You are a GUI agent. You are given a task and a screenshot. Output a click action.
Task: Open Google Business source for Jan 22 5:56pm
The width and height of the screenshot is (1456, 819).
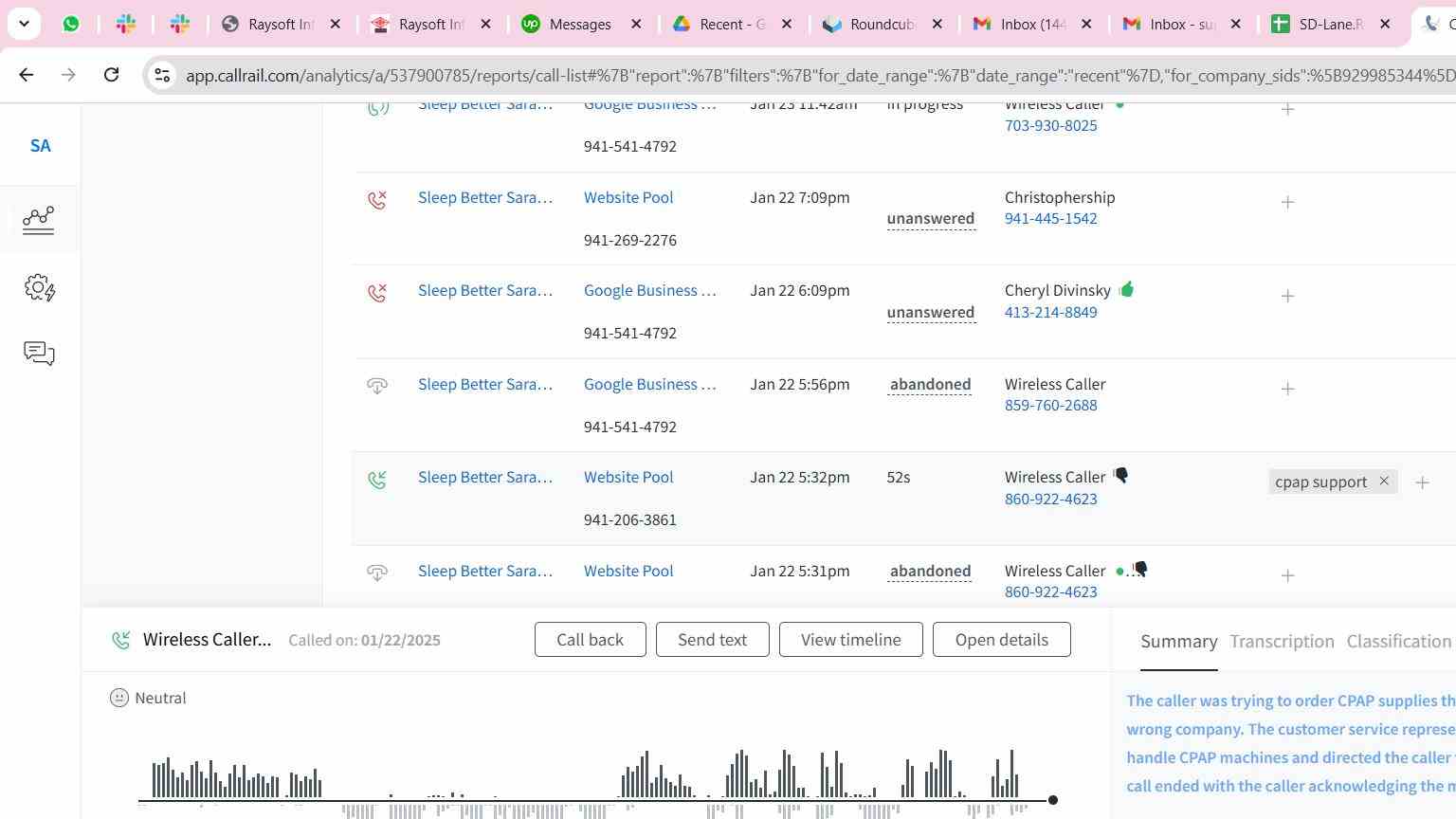pyautogui.click(x=650, y=384)
